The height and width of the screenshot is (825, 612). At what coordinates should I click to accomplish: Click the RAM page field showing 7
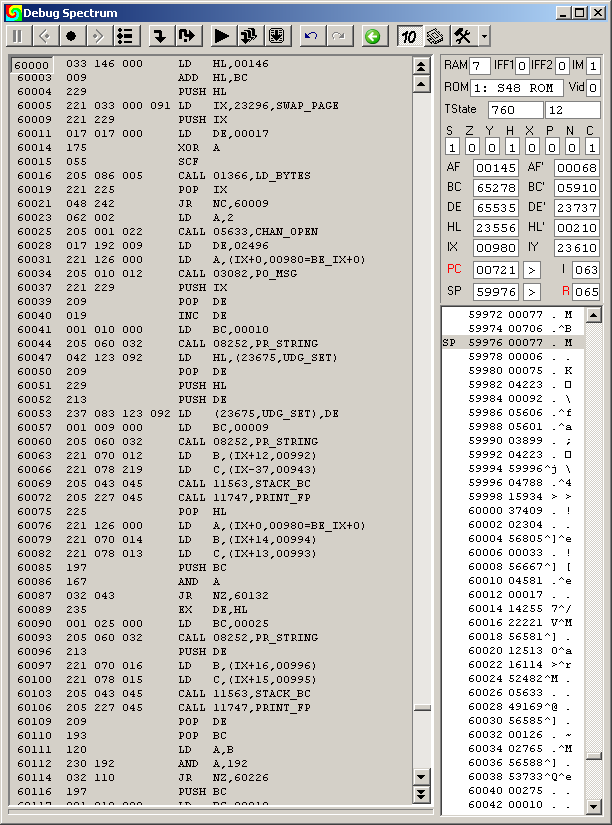[x=479, y=66]
